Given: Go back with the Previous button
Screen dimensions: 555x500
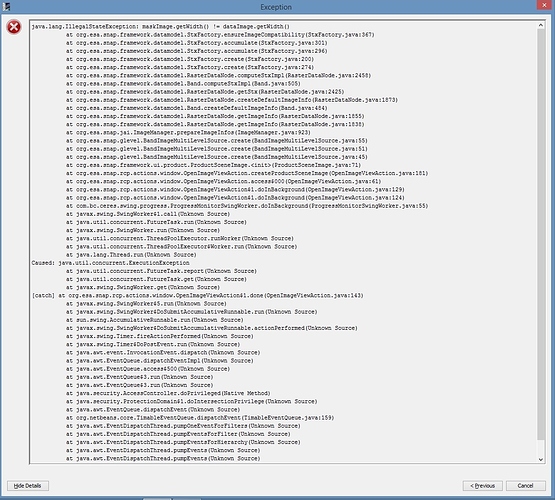Looking at the screenshot, I should pyautogui.click(x=483, y=485).
